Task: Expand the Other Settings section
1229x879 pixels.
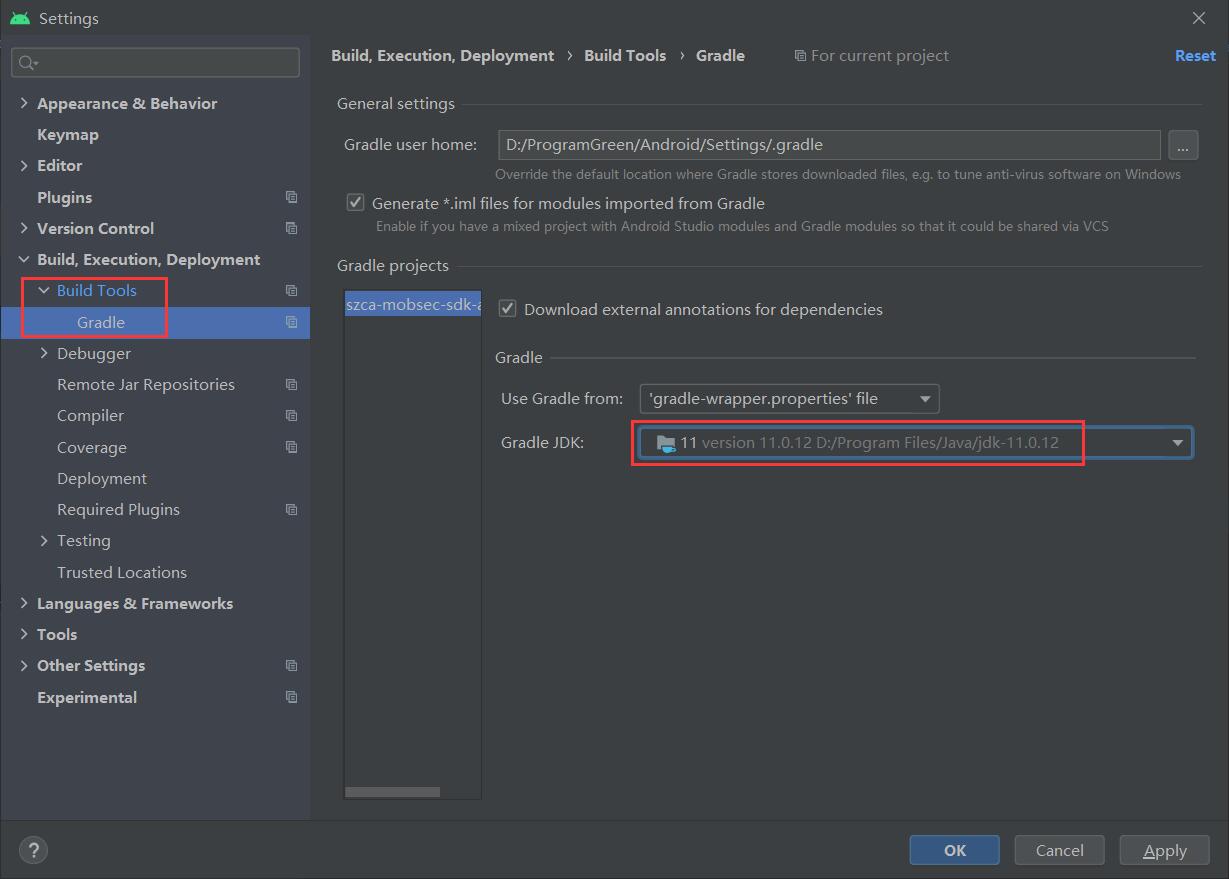Action: click(24, 665)
